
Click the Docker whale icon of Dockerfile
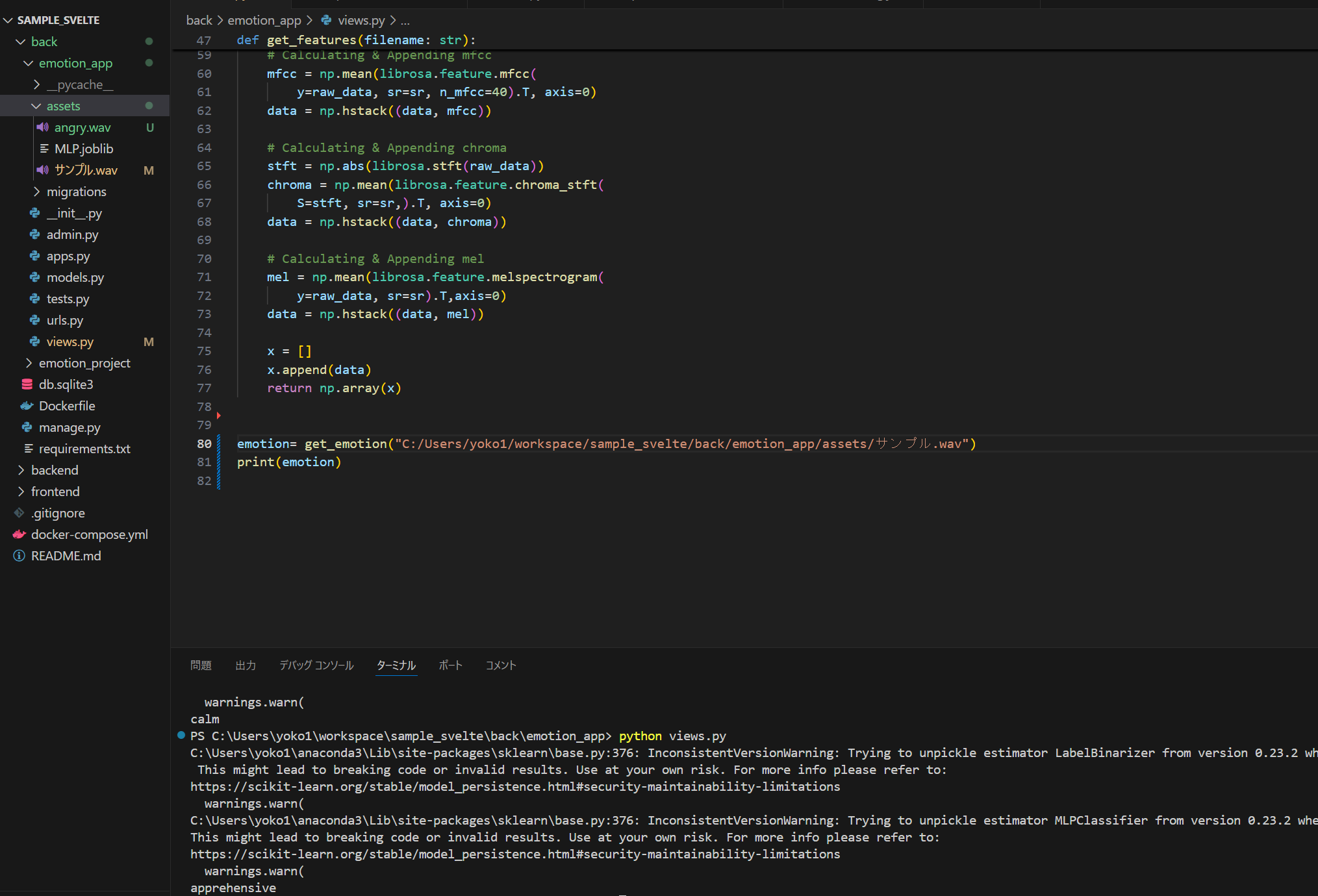click(27, 406)
